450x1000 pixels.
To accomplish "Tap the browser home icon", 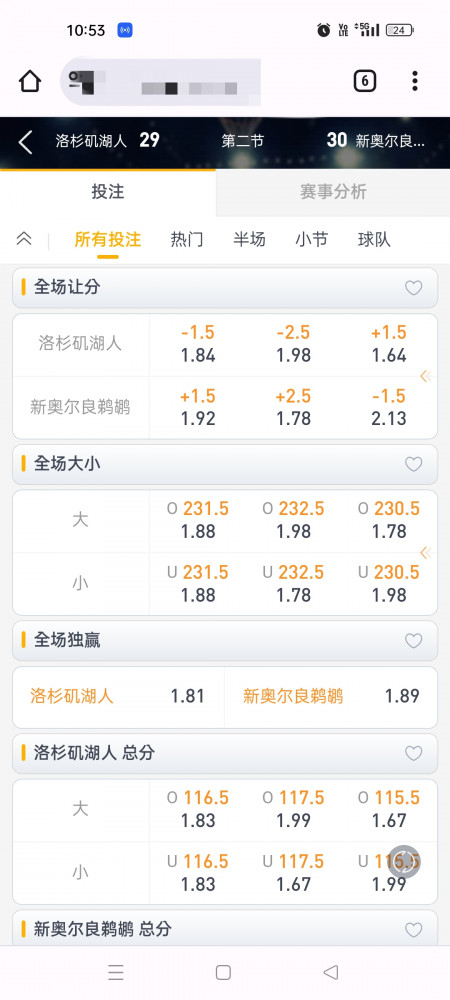I will pos(30,81).
